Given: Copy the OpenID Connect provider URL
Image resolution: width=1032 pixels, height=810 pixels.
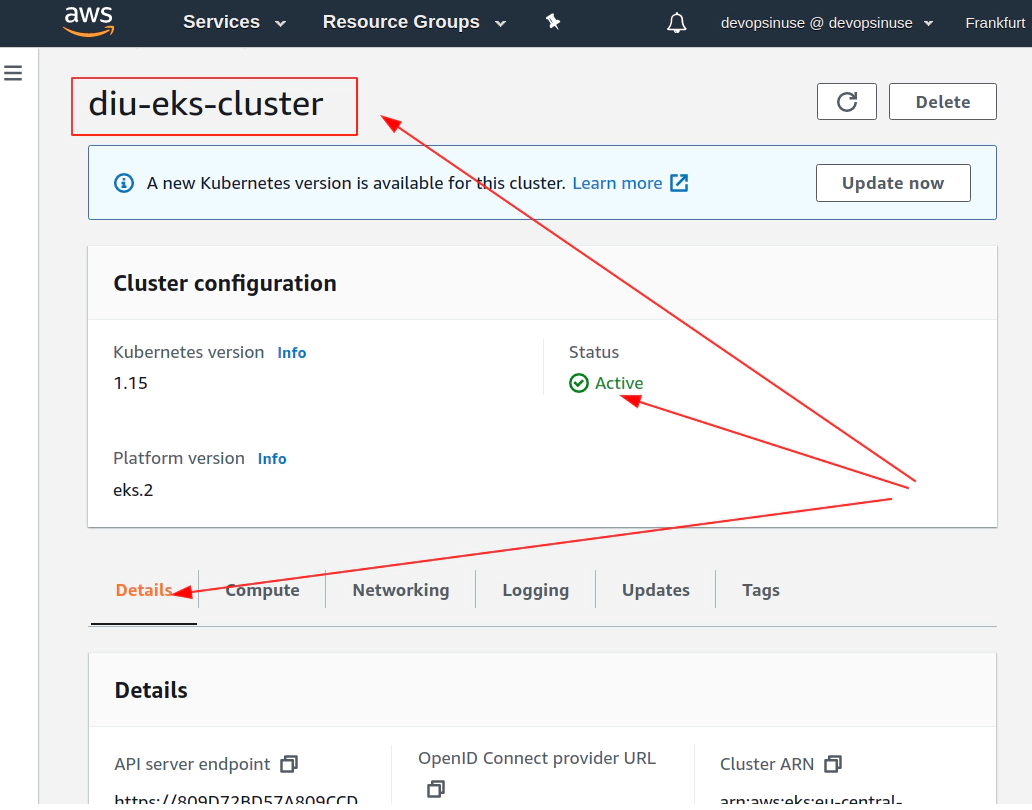Looking at the screenshot, I should 436,789.
